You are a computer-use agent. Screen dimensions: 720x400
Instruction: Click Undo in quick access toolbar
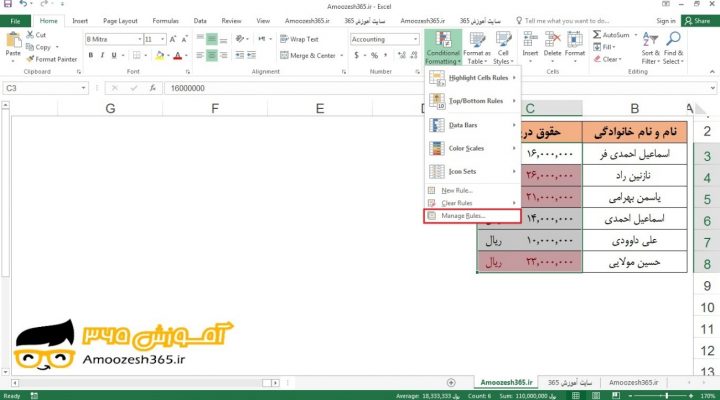(23, 4)
